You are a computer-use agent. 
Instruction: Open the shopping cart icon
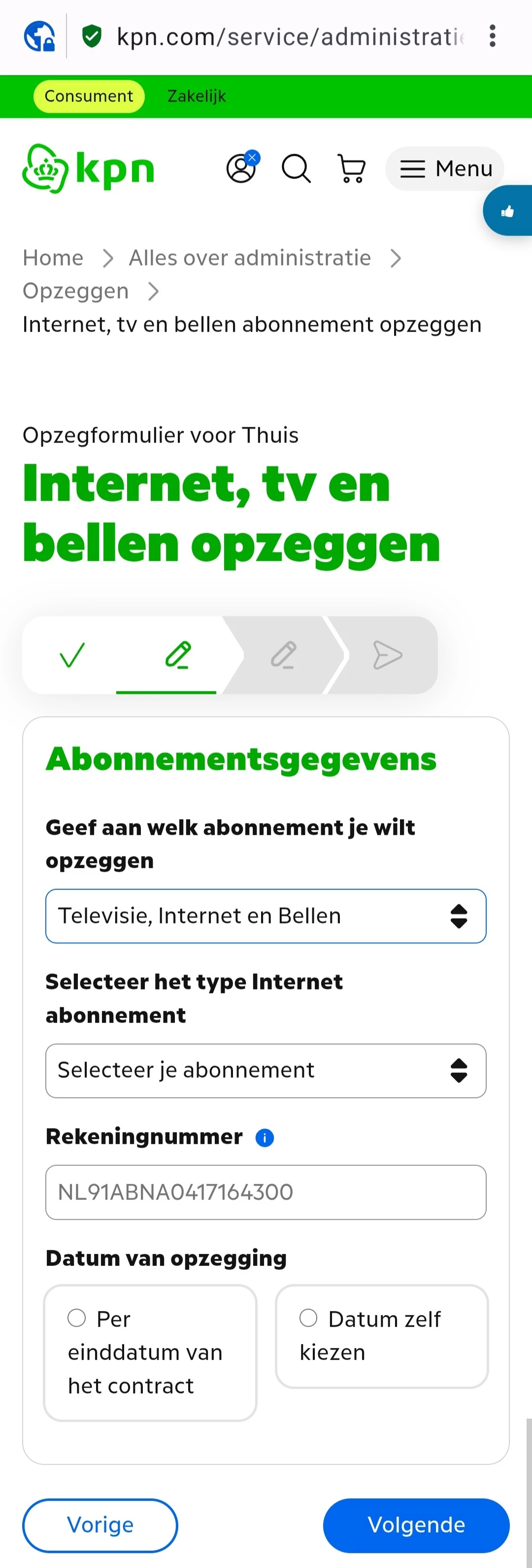coord(351,168)
